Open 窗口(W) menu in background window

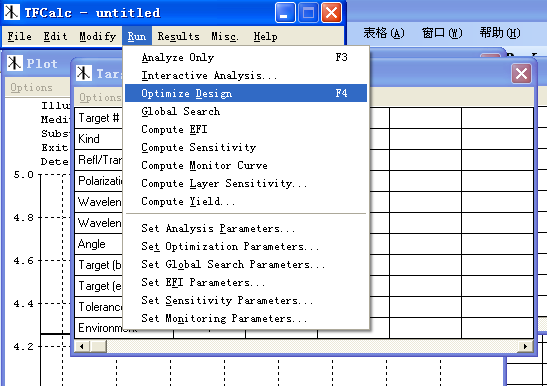coord(442,33)
